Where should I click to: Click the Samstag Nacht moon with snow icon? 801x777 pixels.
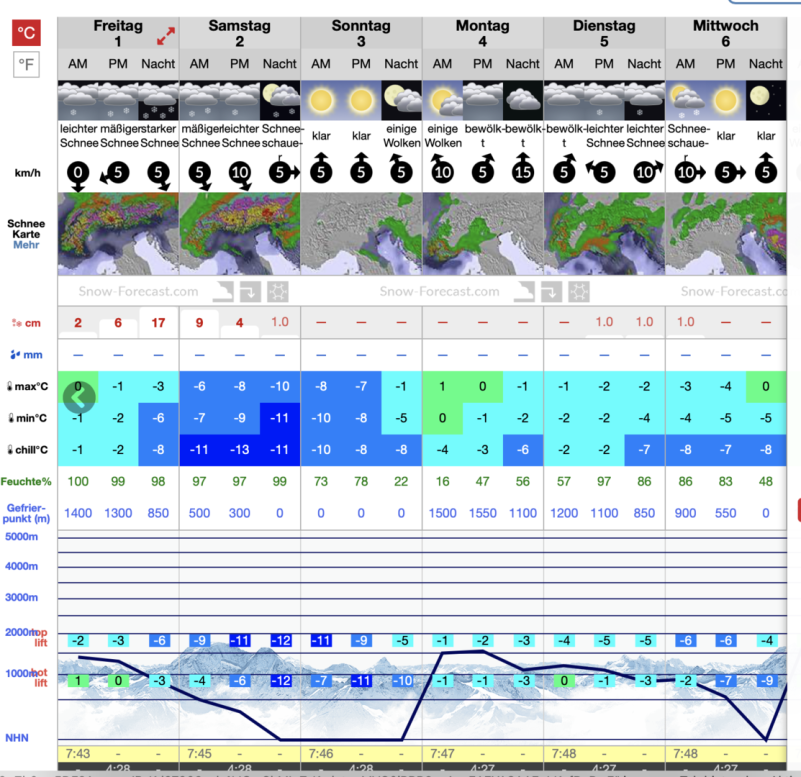pyautogui.click(x=280, y=101)
